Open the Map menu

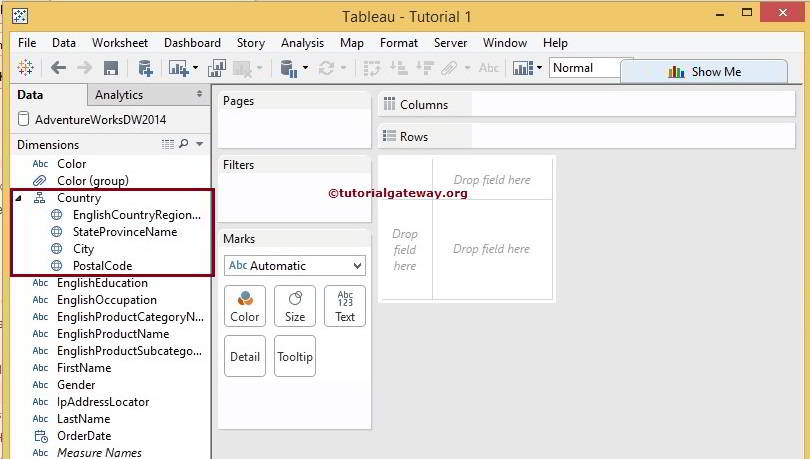click(352, 43)
